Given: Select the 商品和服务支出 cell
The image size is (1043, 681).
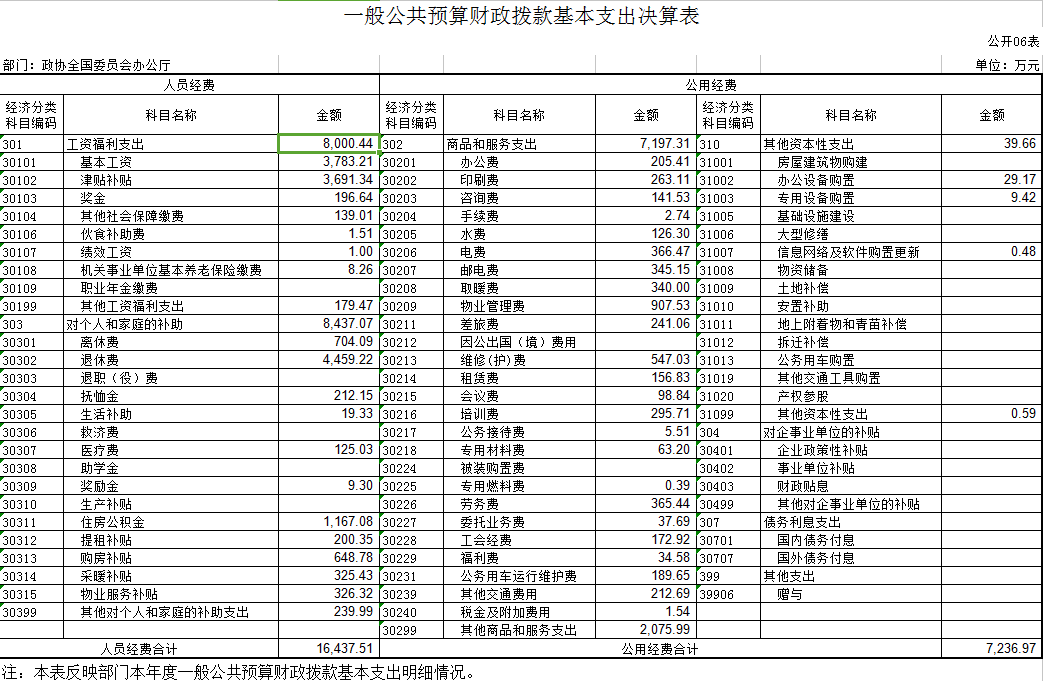Looking at the screenshot, I should [520, 144].
